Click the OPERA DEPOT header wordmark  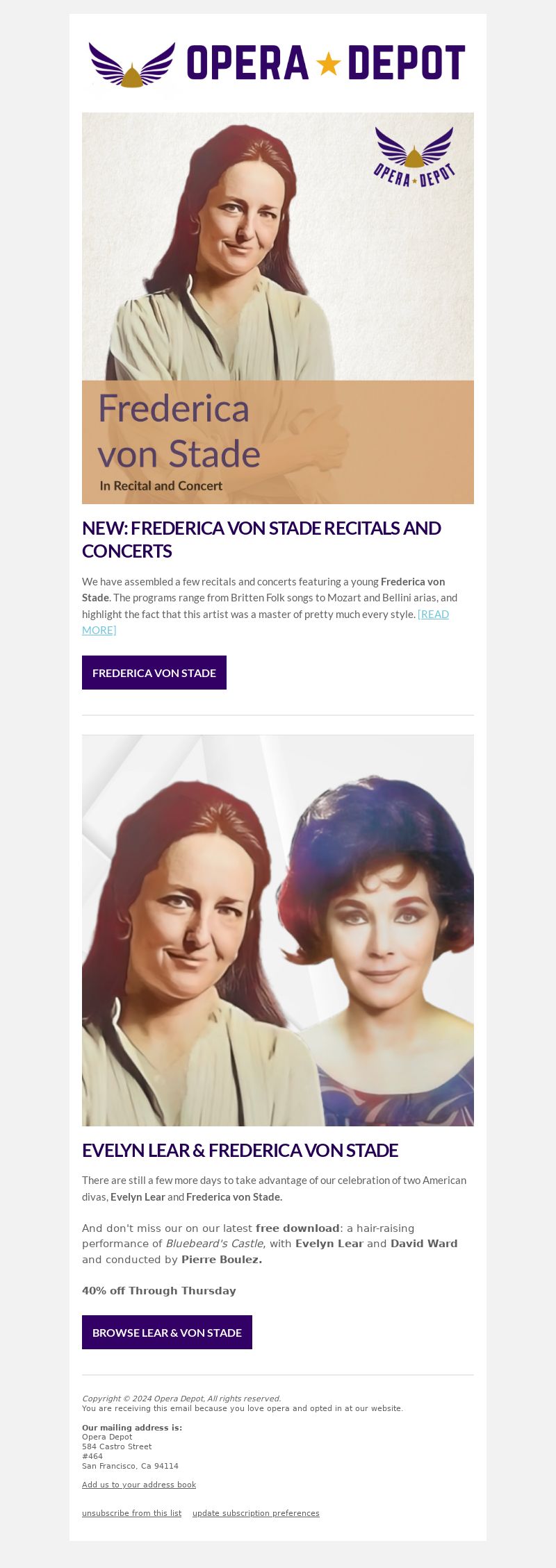(326, 62)
